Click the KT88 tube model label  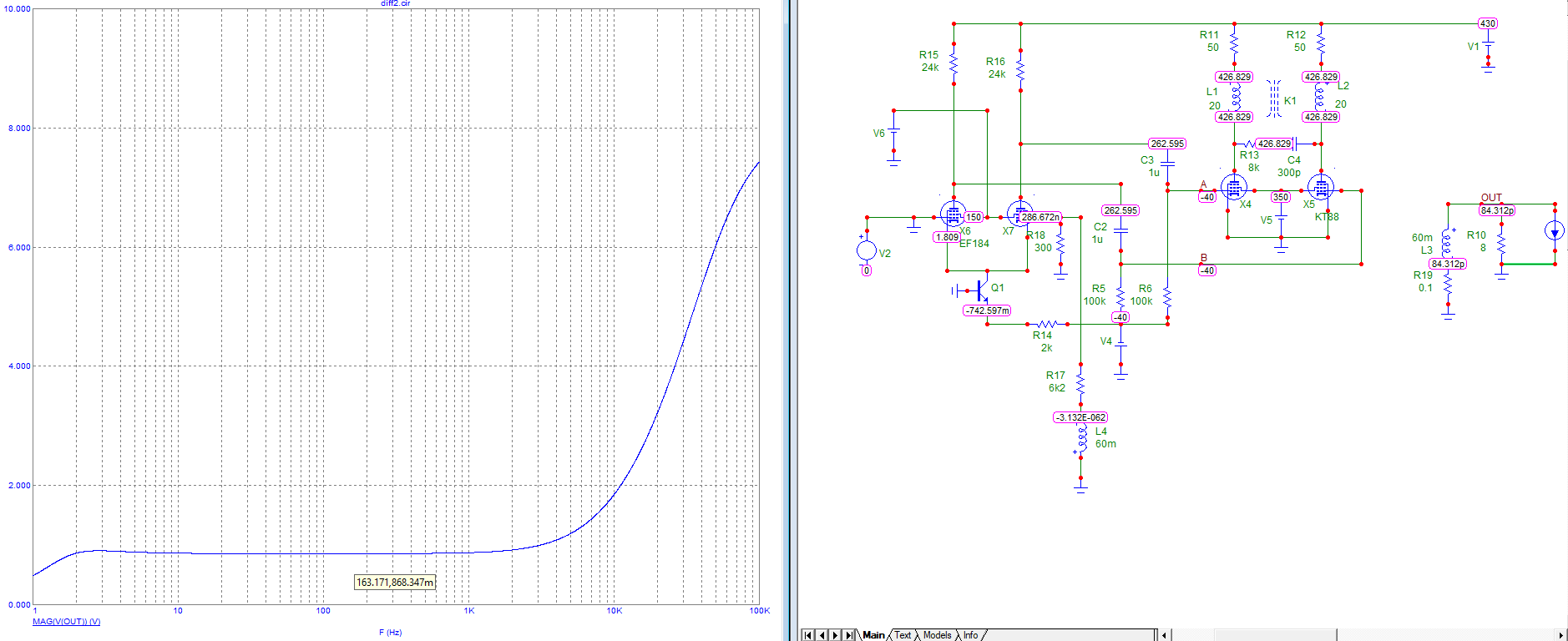(x=1327, y=217)
